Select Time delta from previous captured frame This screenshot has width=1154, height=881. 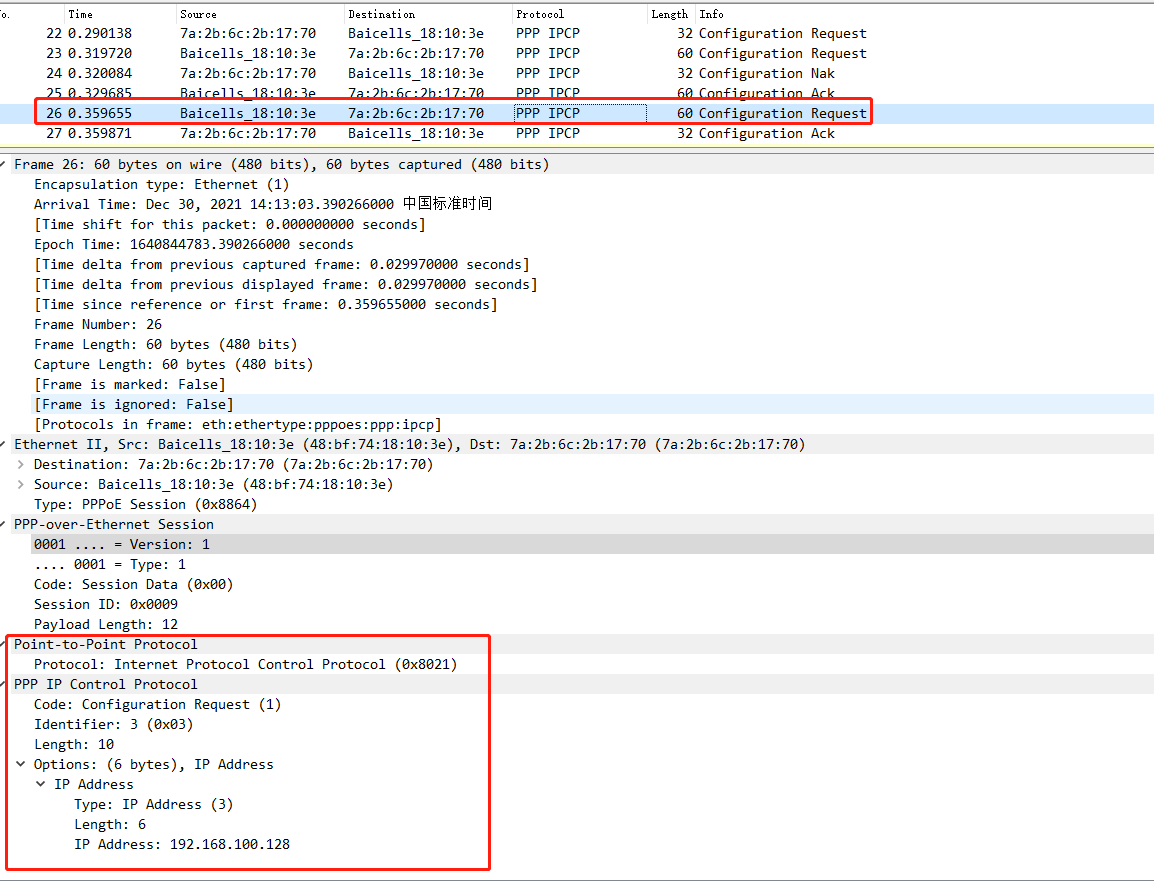(282, 264)
